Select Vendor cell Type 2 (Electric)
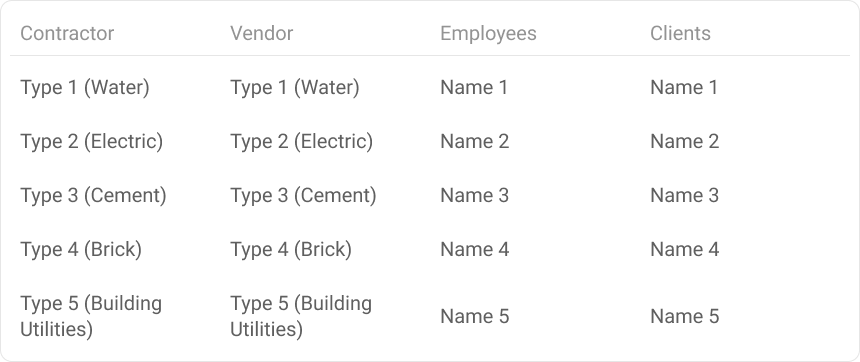This screenshot has height=362, width=860. click(x=302, y=142)
